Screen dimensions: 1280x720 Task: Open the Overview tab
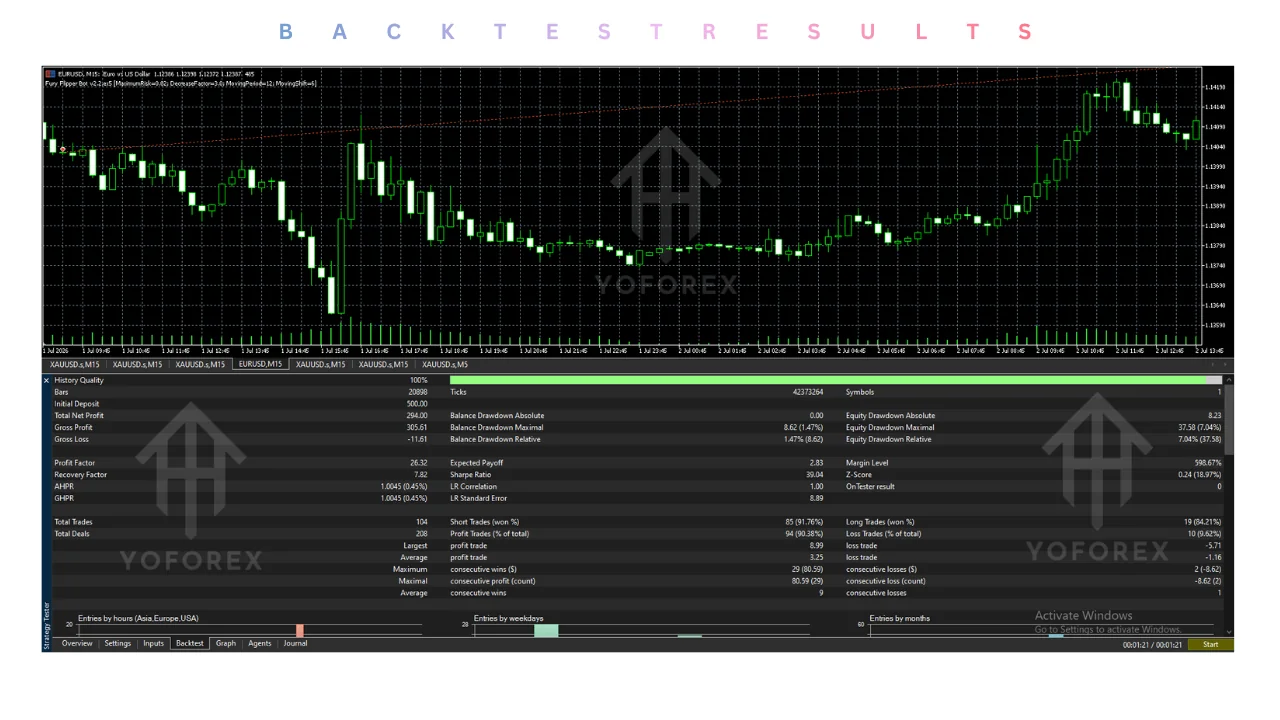pyautogui.click(x=77, y=644)
